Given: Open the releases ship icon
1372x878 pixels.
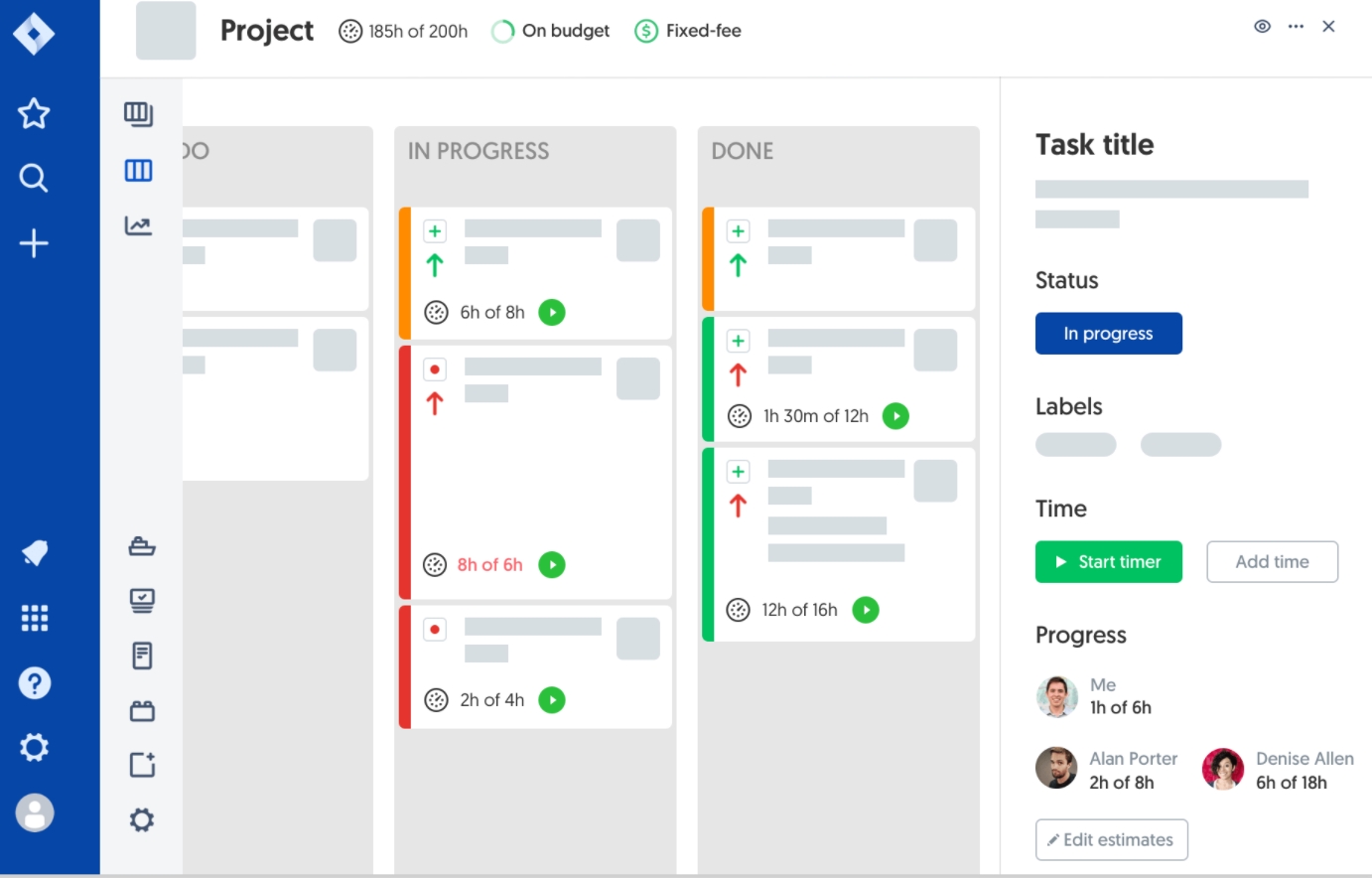Looking at the screenshot, I should point(142,546).
